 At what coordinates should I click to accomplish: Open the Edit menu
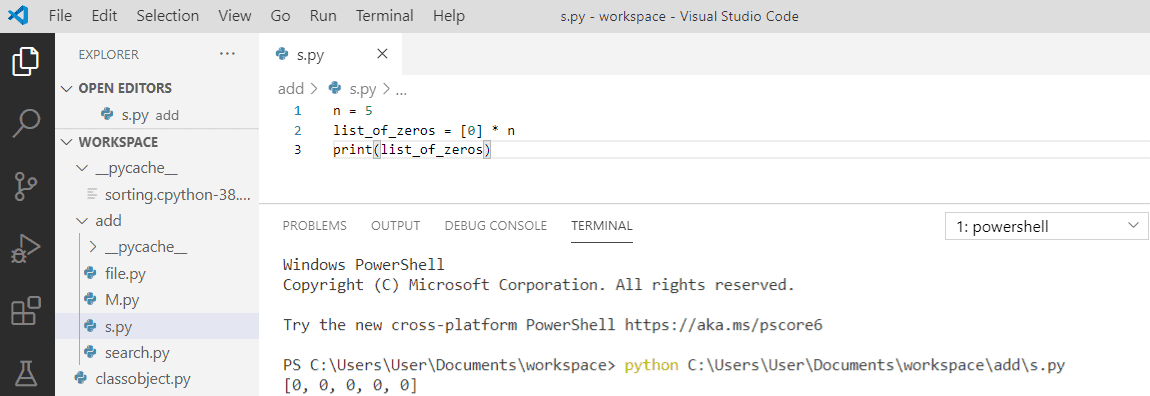coord(104,15)
